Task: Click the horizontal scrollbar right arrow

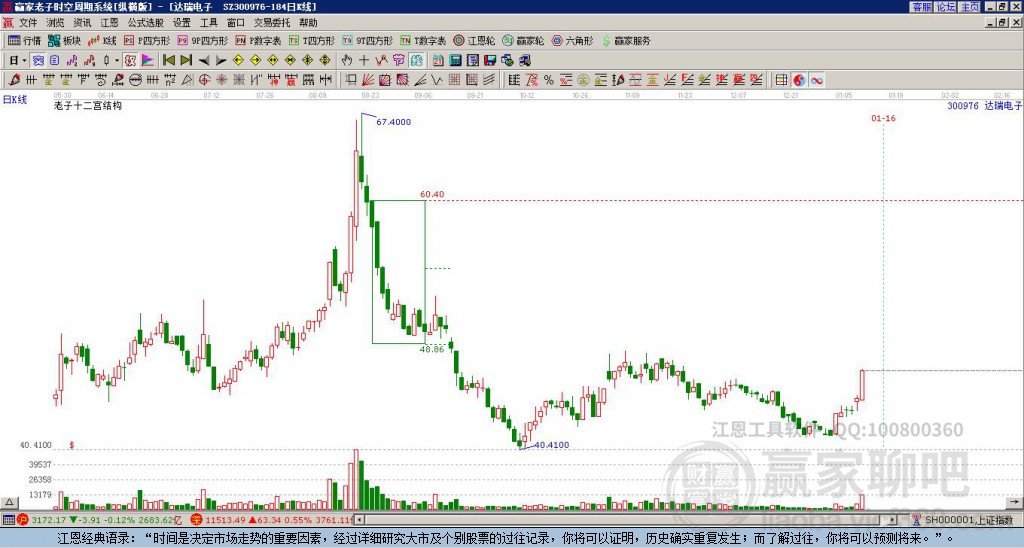Action: [893, 520]
